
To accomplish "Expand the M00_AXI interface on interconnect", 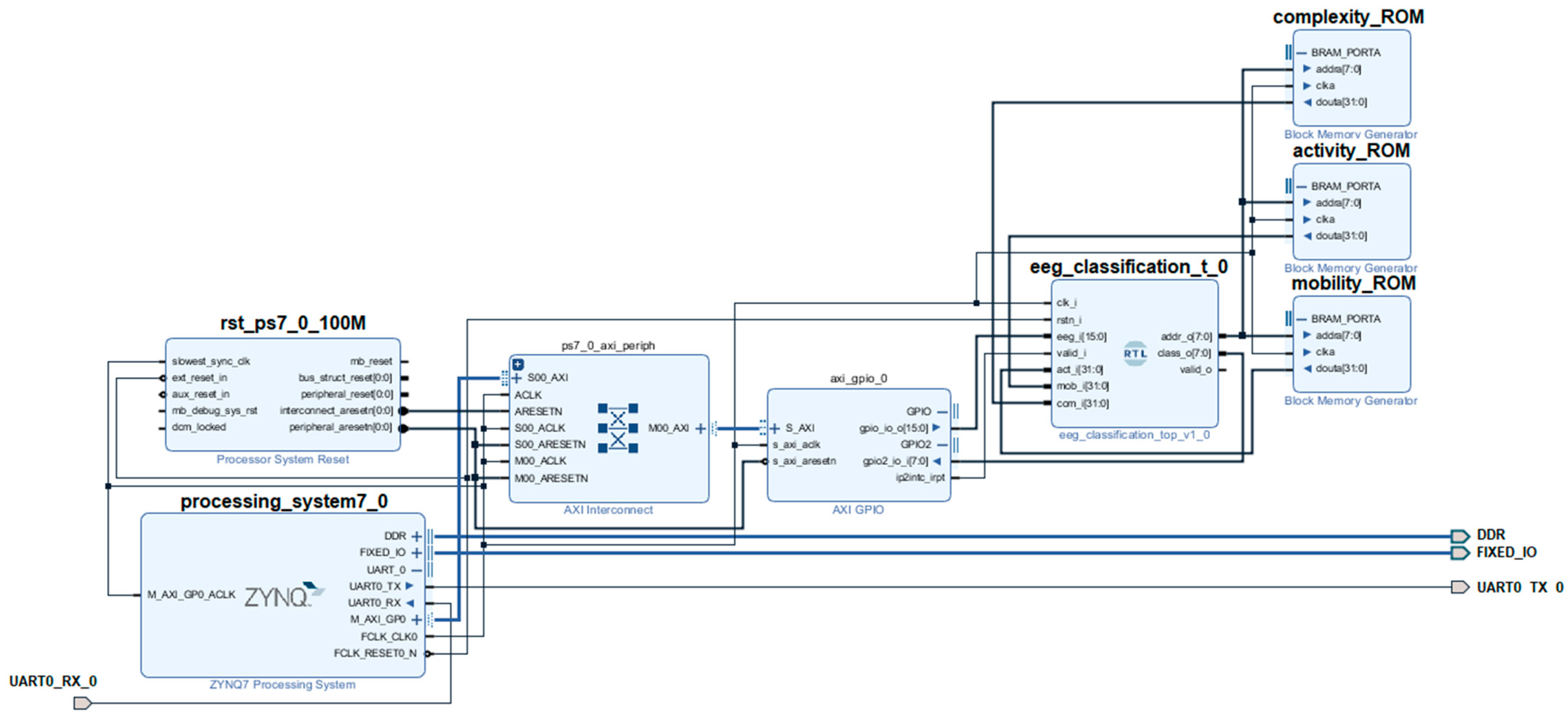I will [x=700, y=428].
